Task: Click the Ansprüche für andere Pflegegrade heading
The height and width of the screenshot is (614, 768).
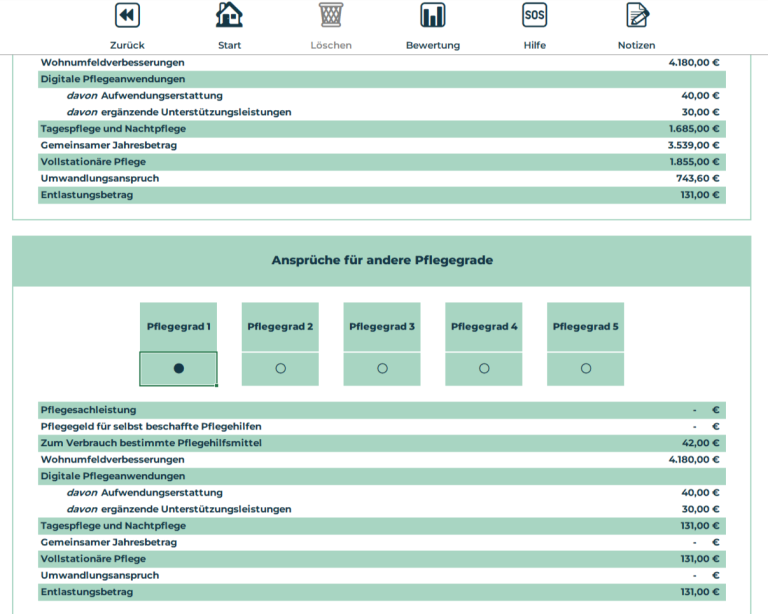Action: [x=382, y=260]
